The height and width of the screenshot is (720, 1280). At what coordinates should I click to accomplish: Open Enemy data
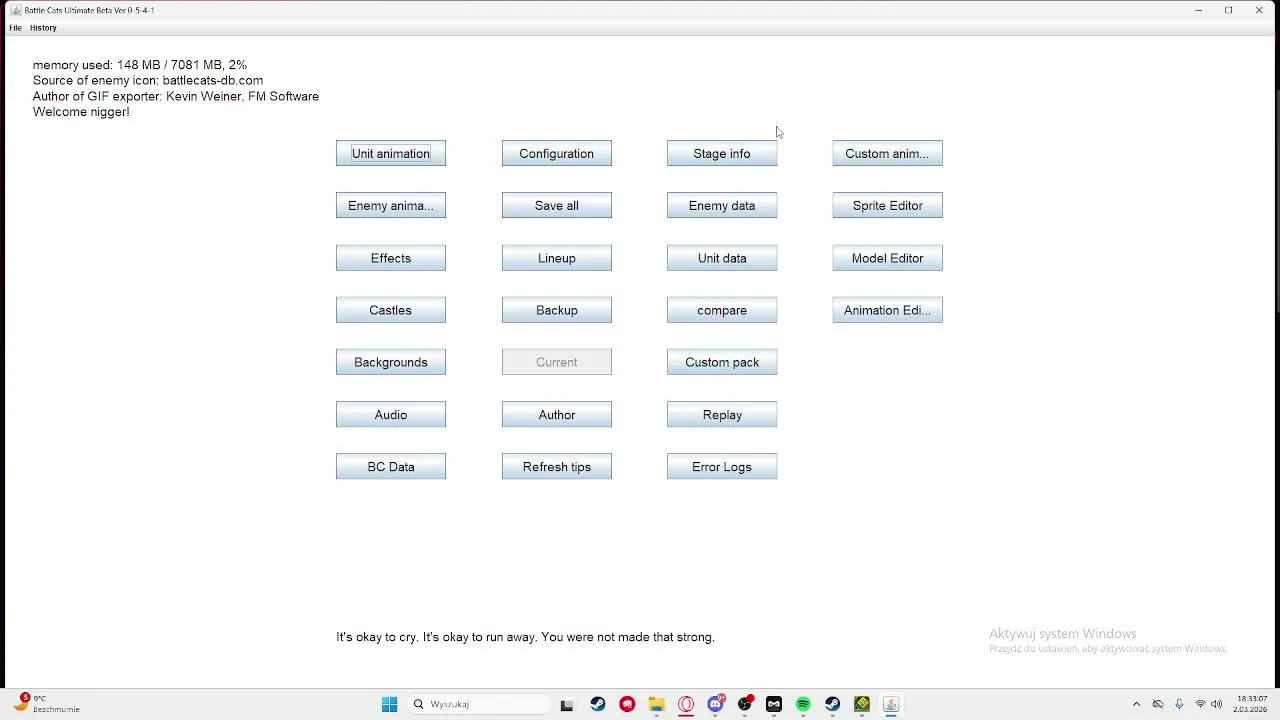tap(722, 205)
